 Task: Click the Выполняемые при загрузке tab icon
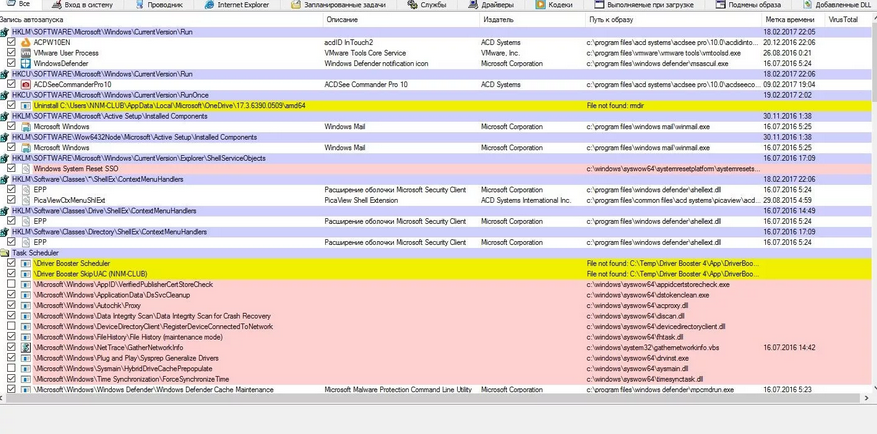point(599,4)
